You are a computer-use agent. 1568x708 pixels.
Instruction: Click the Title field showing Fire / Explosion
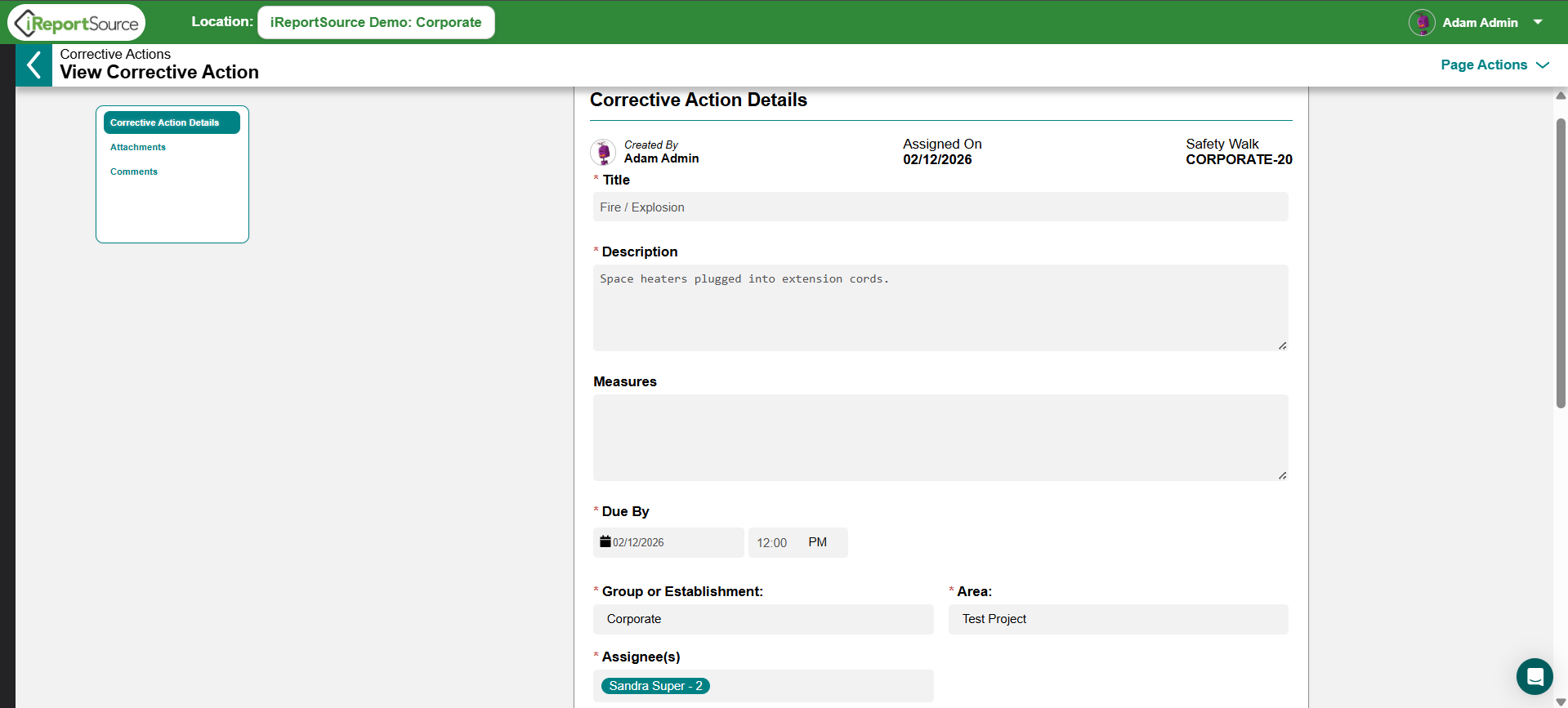tap(940, 207)
